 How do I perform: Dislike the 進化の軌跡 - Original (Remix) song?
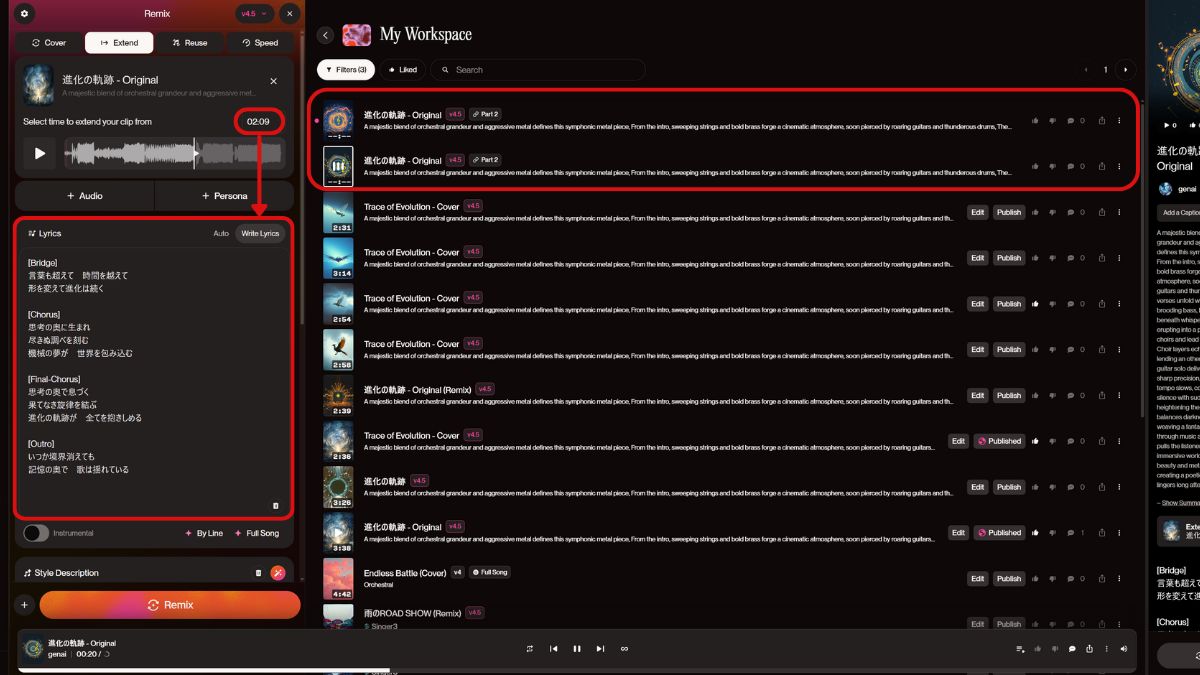(1052, 396)
